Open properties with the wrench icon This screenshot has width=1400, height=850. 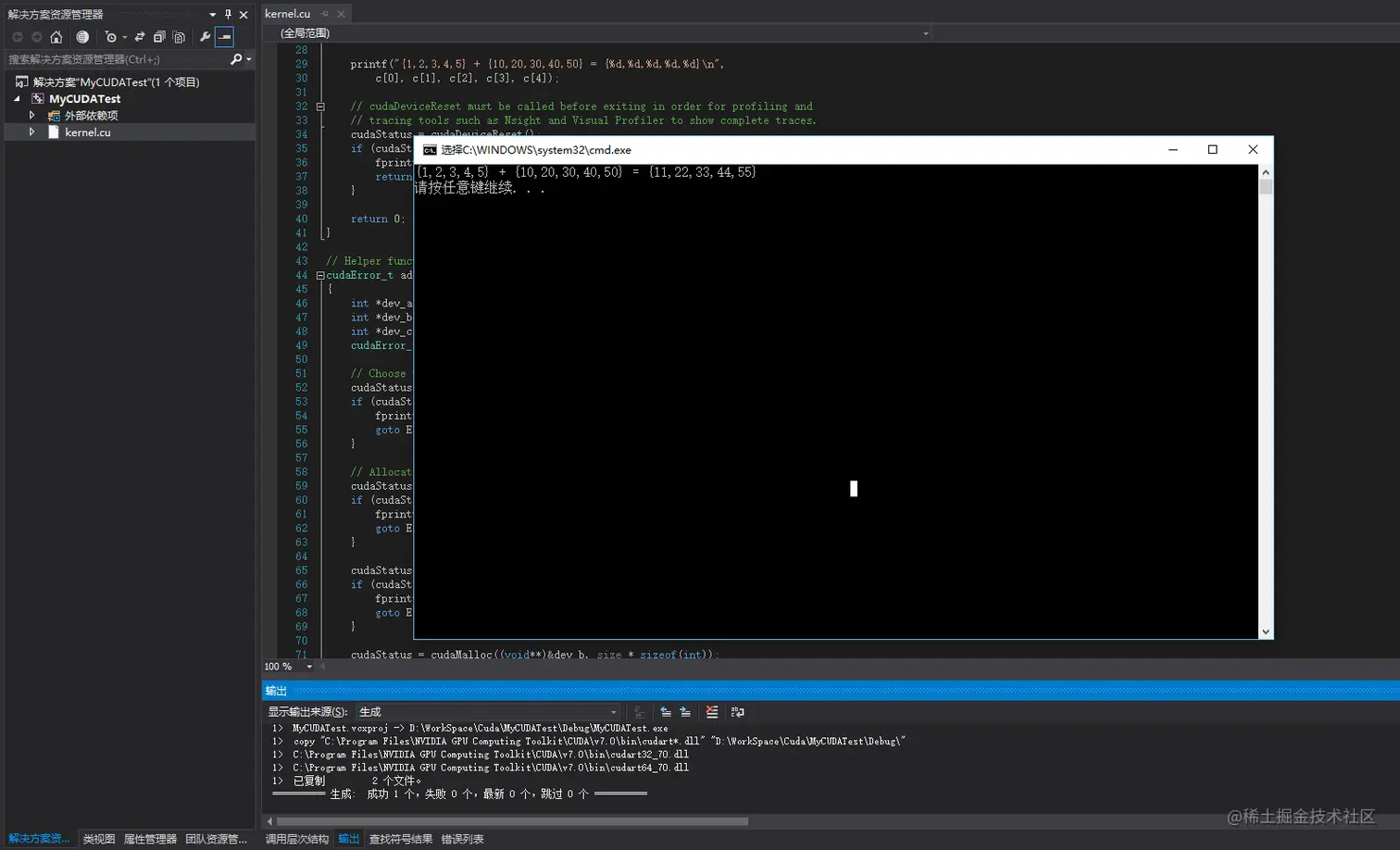205,37
